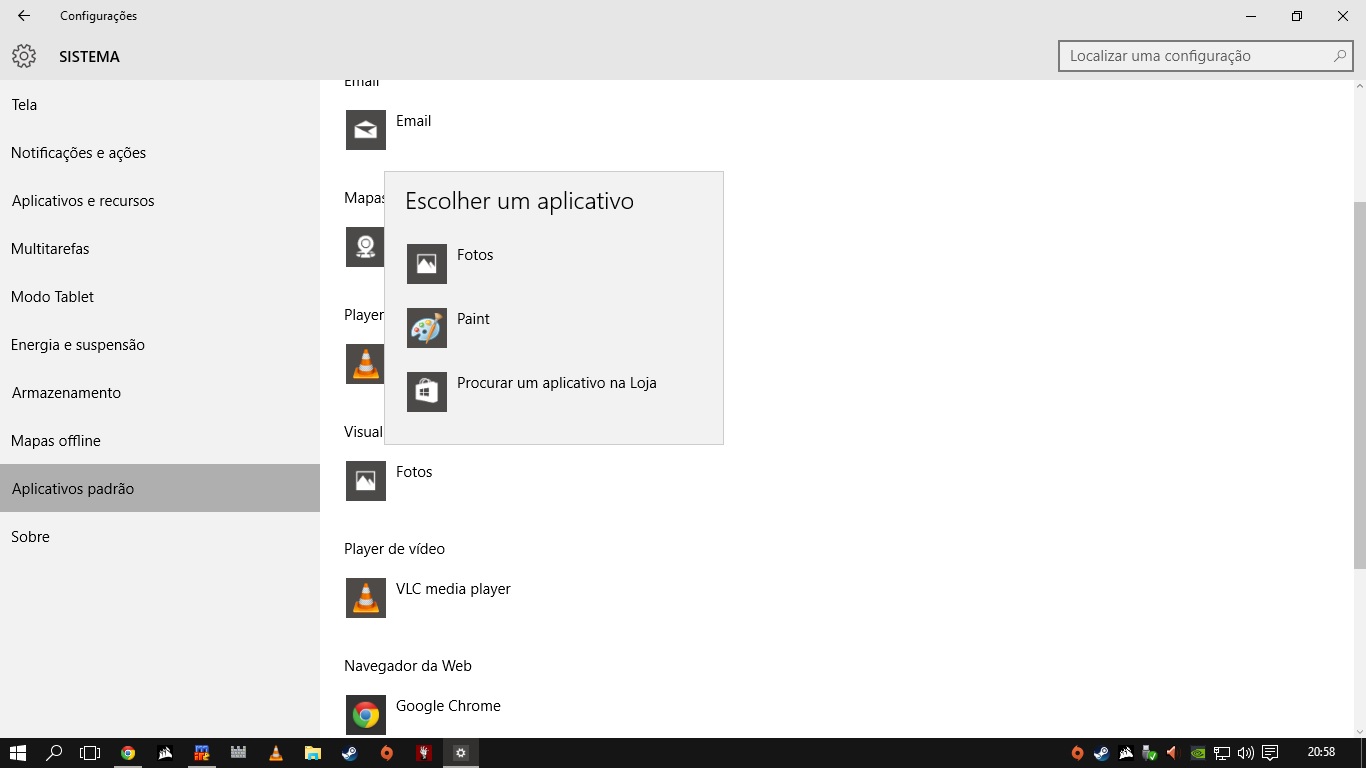Open Mapas offline section
Viewport: 1366px width, 768px height.
[x=160, y=441]
